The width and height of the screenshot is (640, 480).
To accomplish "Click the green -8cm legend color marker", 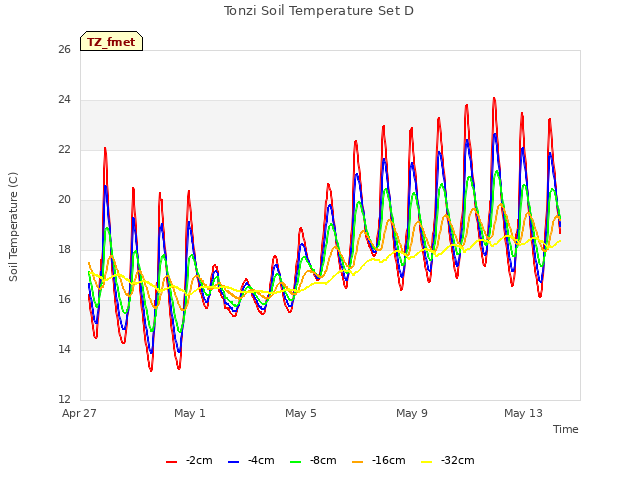I will pos(296,462).
